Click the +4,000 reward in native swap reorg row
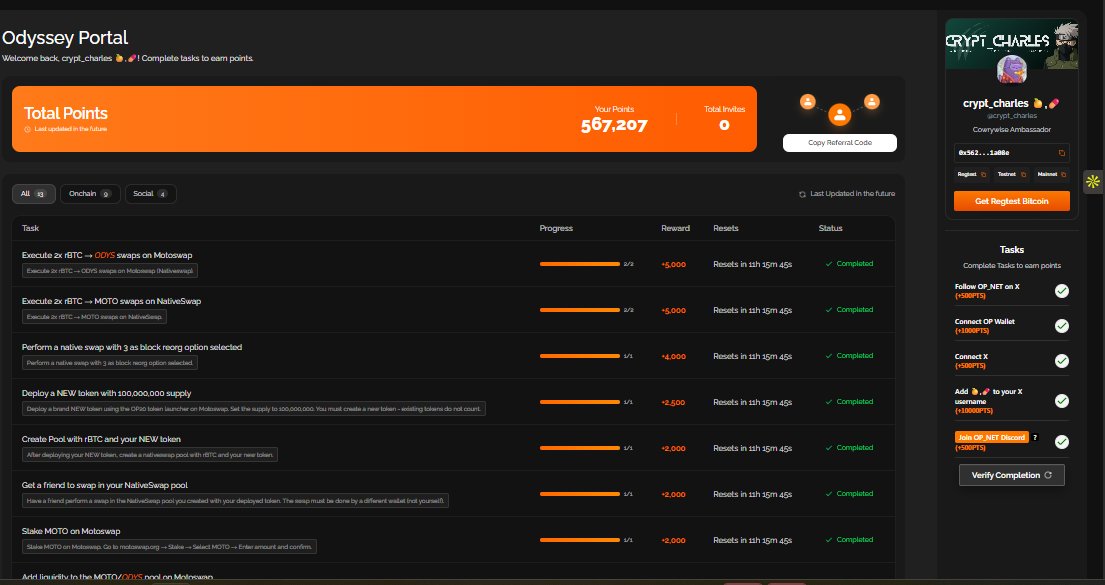 coord(673,357)
